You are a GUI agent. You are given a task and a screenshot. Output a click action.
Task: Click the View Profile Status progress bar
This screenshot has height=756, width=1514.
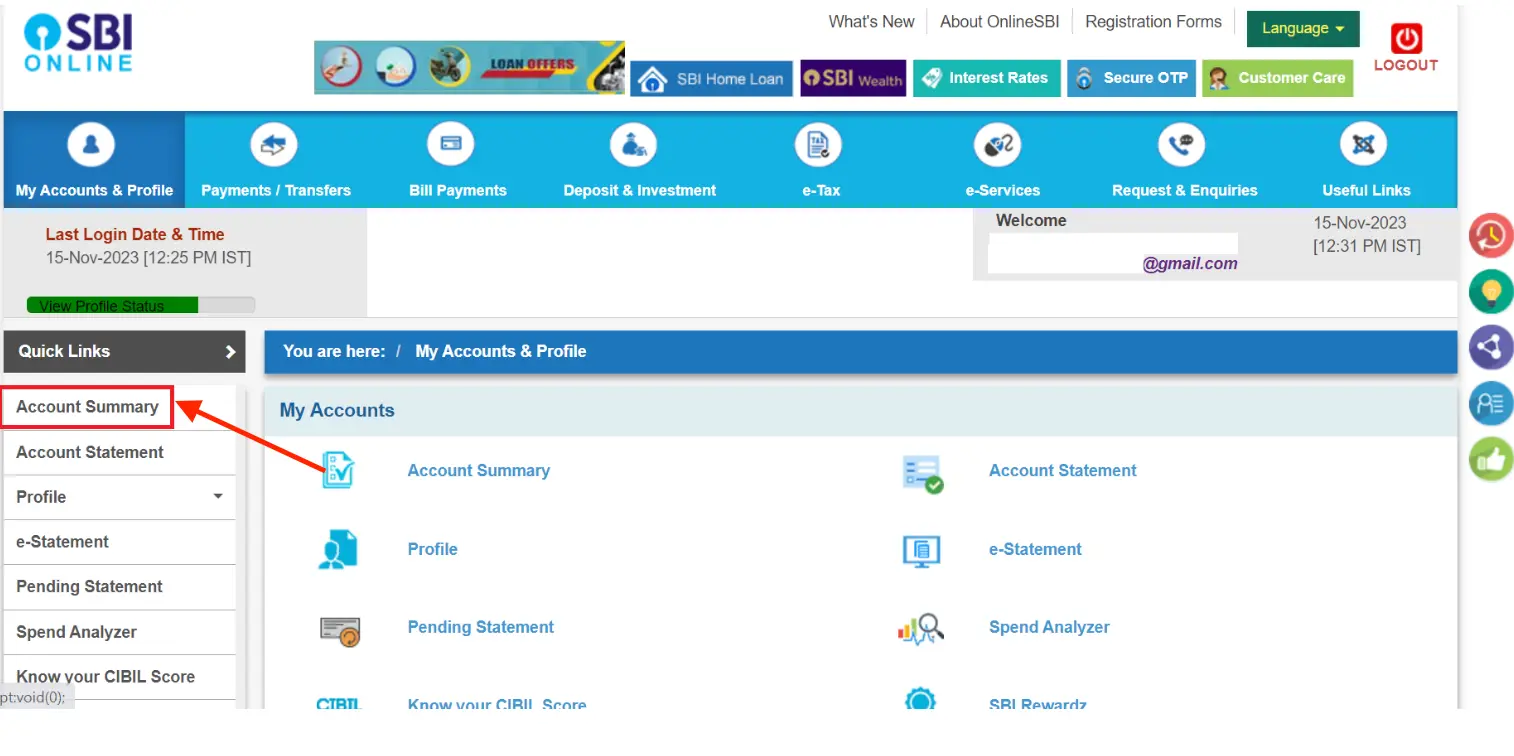141,305
